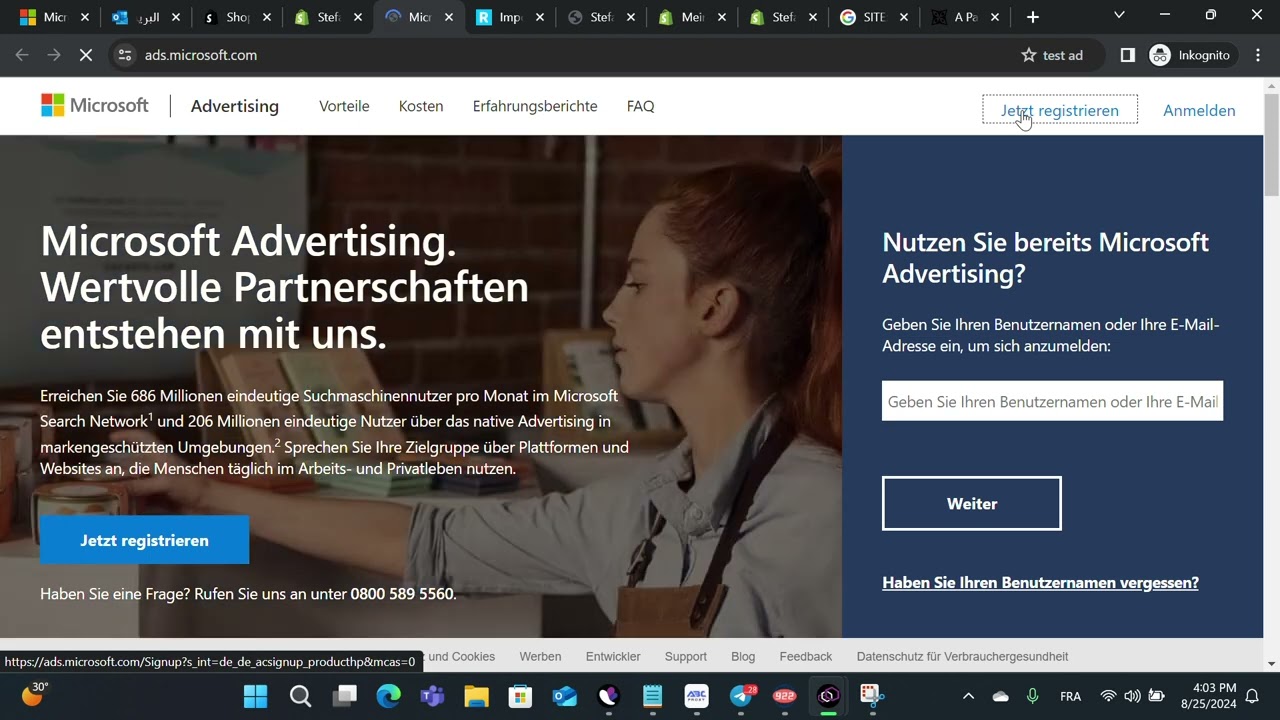1280x720 pixels.
Task: Click the blue Jetzt registrieren hero button
Action: tap(145, 540)
